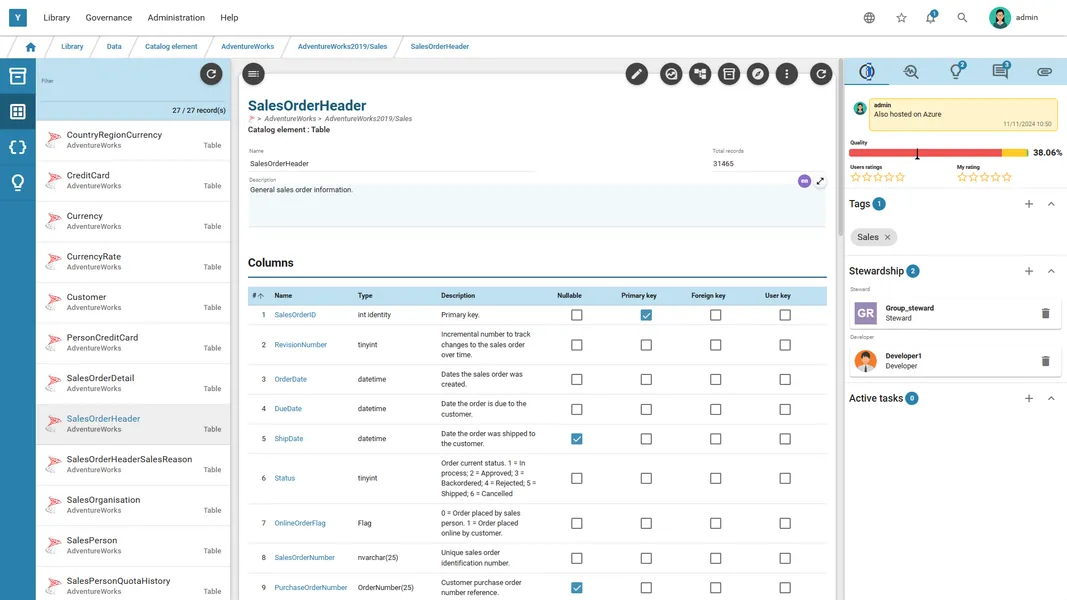Check Primary key for OnlineOrderFlag
This screenshot has height=600, width=1067.
(x=646, y=523)
